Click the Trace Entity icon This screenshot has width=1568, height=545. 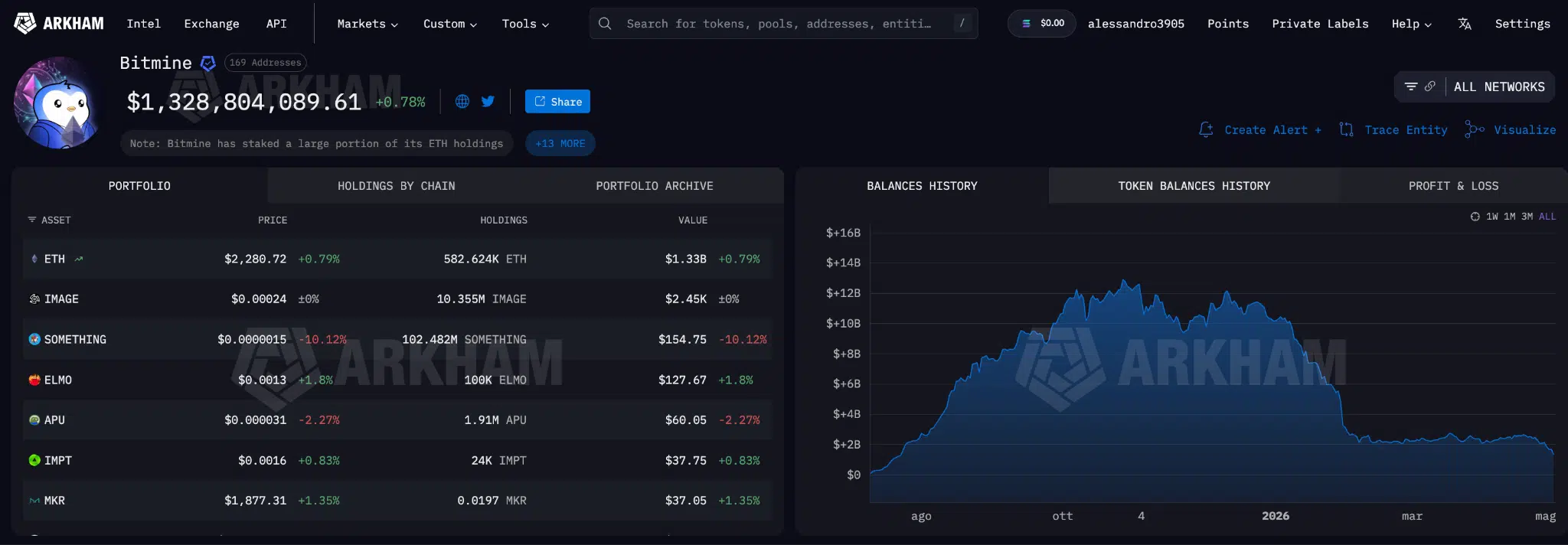[1346, 130]
